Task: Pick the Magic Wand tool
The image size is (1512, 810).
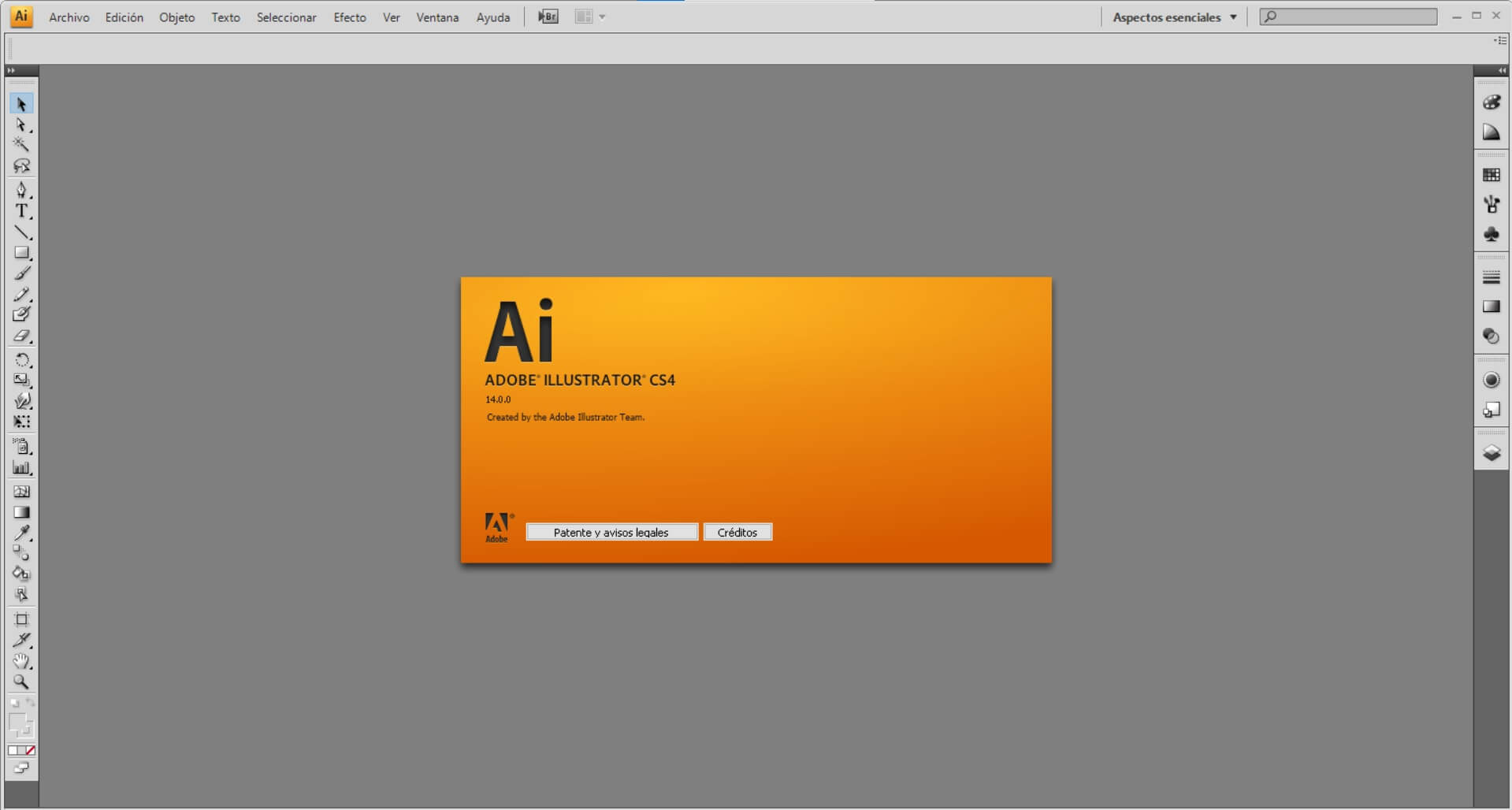Action: click(x=21, y=144)
